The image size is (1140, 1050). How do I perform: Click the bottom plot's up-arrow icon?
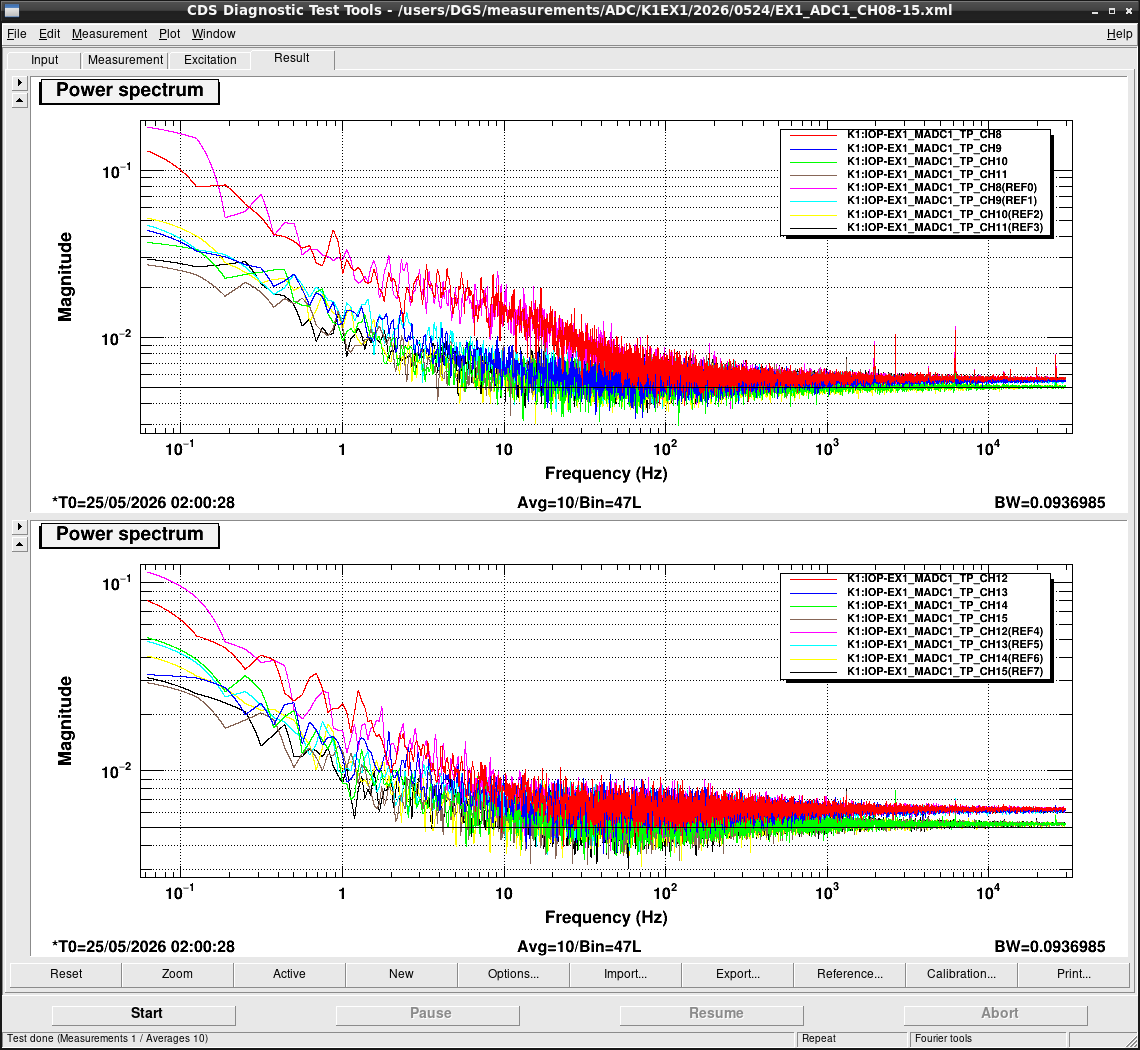click(20, 544)
